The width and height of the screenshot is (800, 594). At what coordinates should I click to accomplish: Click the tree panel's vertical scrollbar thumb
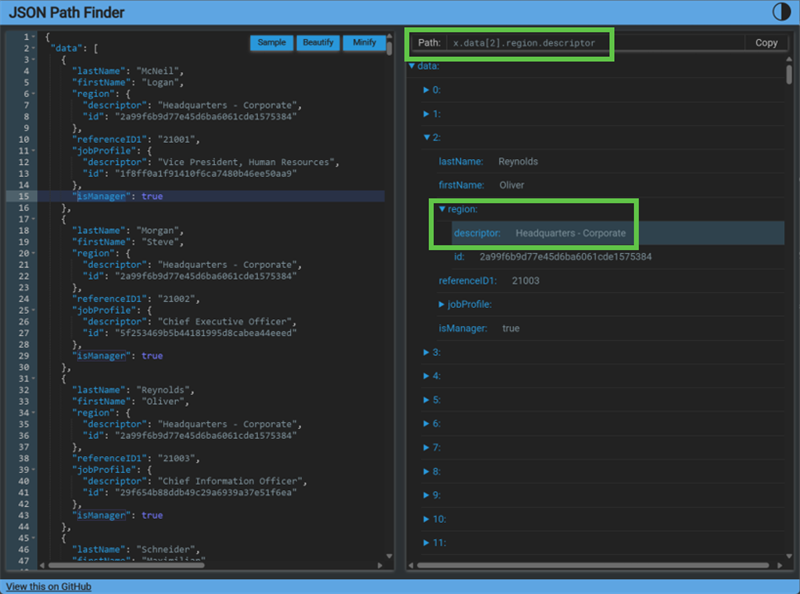click(x=789, y=75)
